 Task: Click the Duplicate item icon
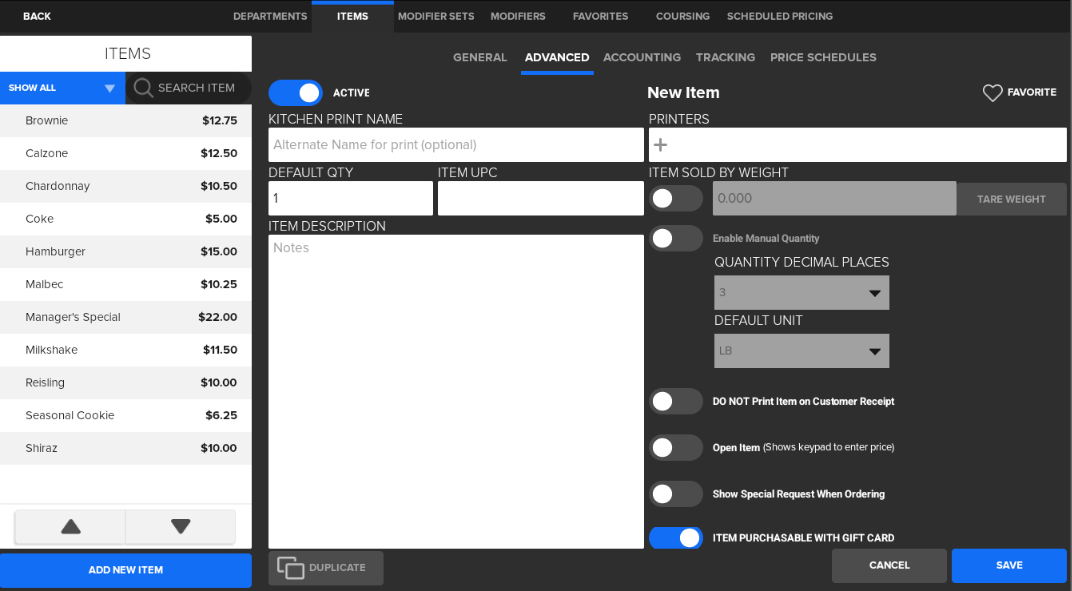coord(291,568)
